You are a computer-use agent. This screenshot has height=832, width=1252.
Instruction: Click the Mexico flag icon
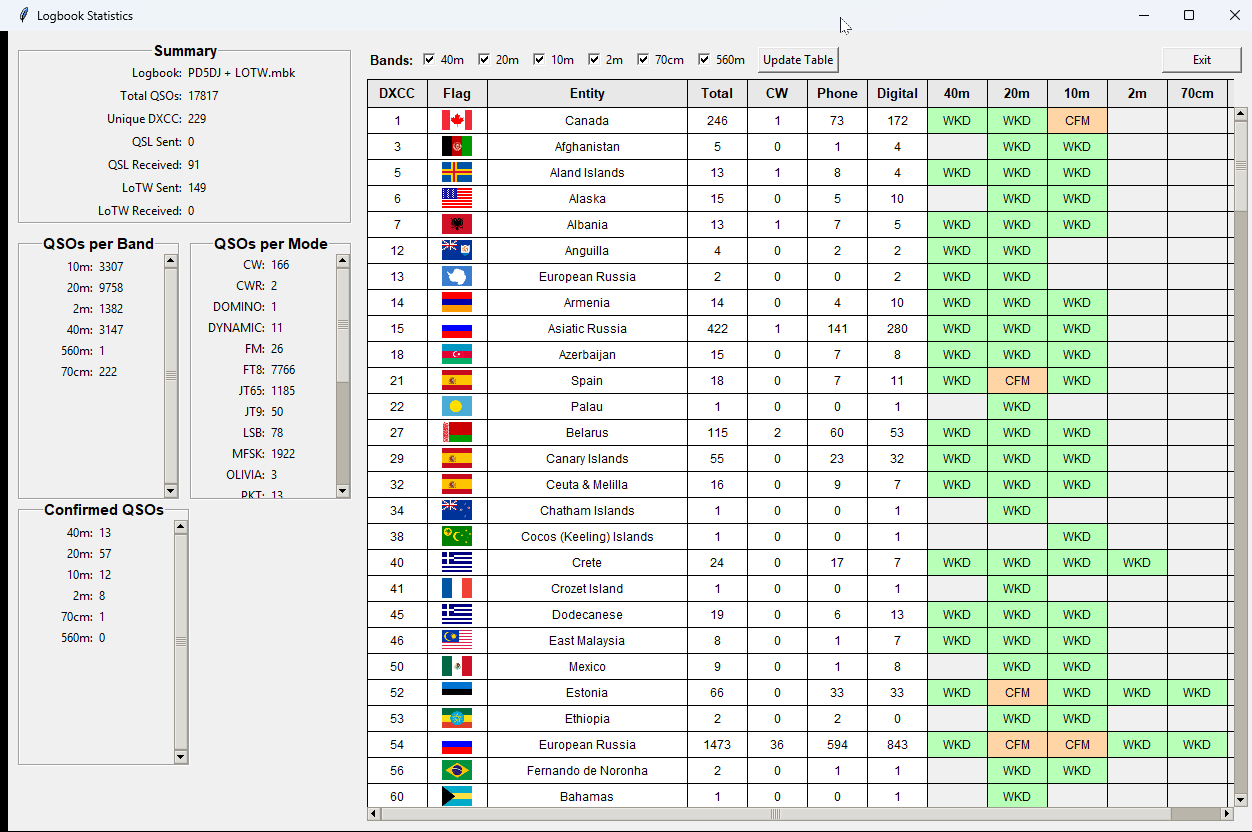coord(456,667)
